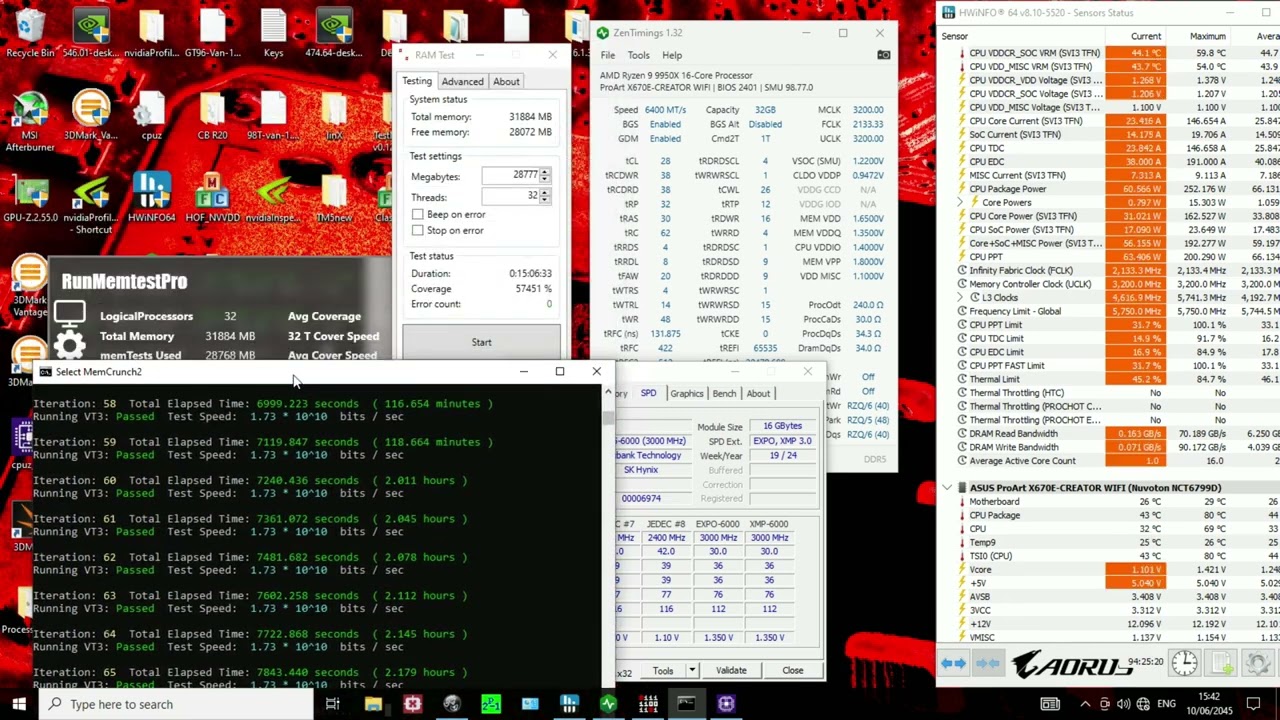Open the Help menu in ZenTimings

[672, 56]
